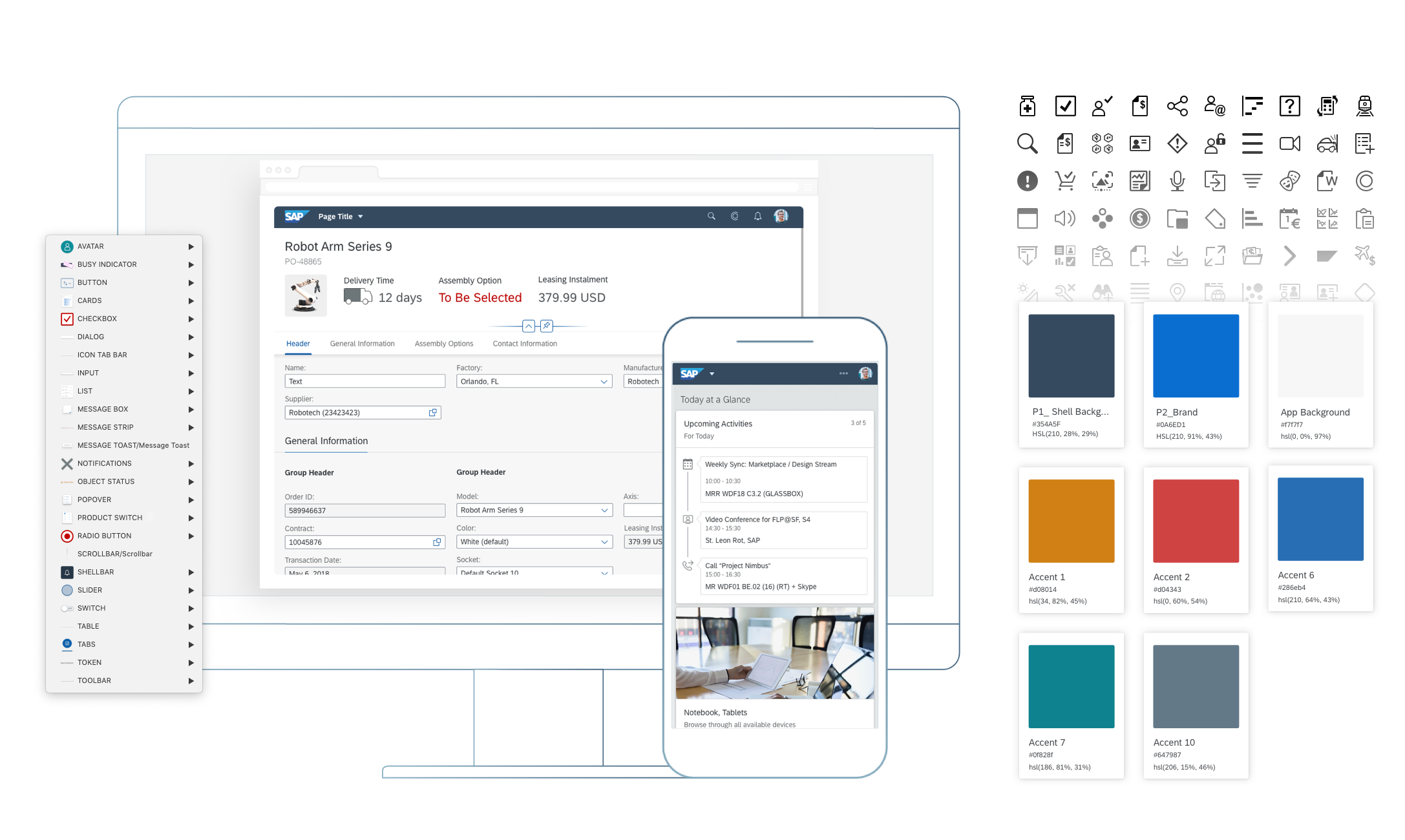This screenshot has width=1405, height=840.
Task: Select the RADIO BUTTON component toggle
Action: pyautogui.click(x=190, y=535)
